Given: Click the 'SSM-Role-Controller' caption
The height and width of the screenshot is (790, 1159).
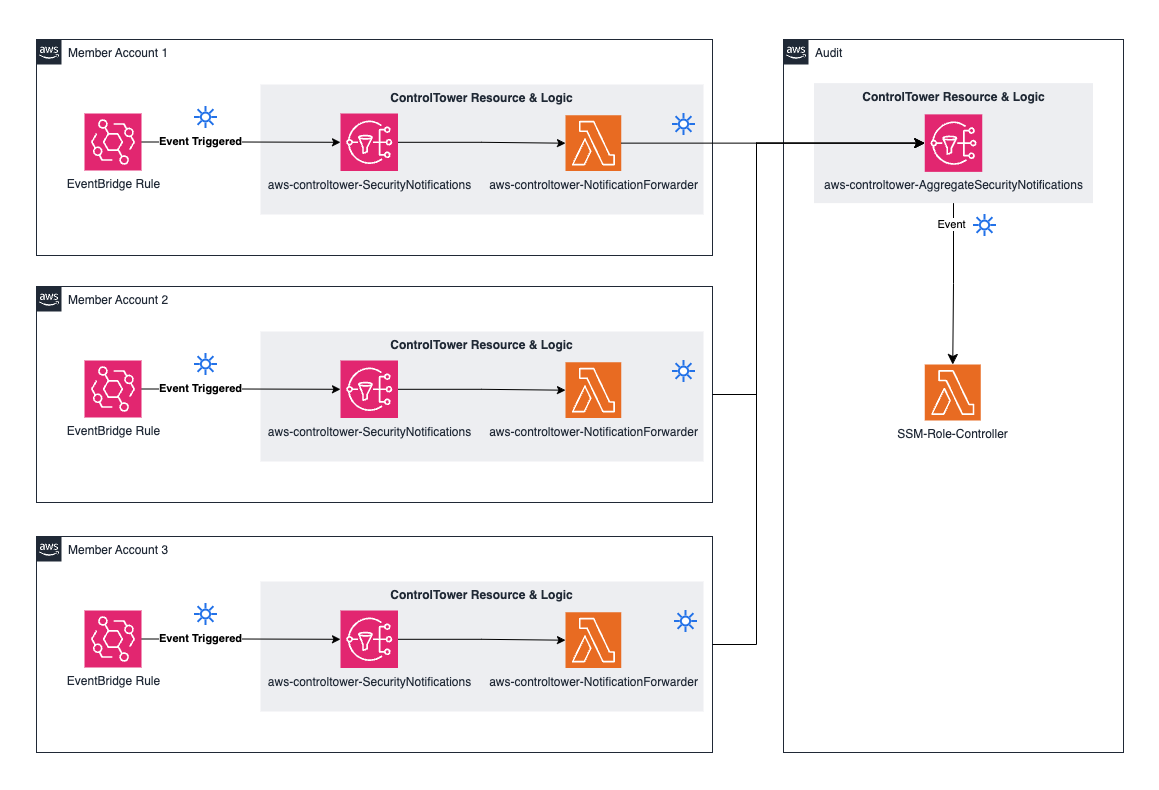Looking at the screenshot, I should (952, 434).
